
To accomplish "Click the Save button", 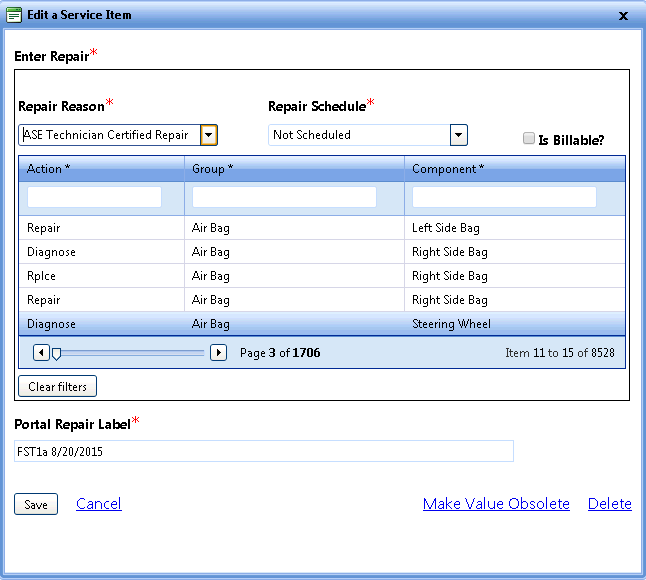I will point(36,504).
